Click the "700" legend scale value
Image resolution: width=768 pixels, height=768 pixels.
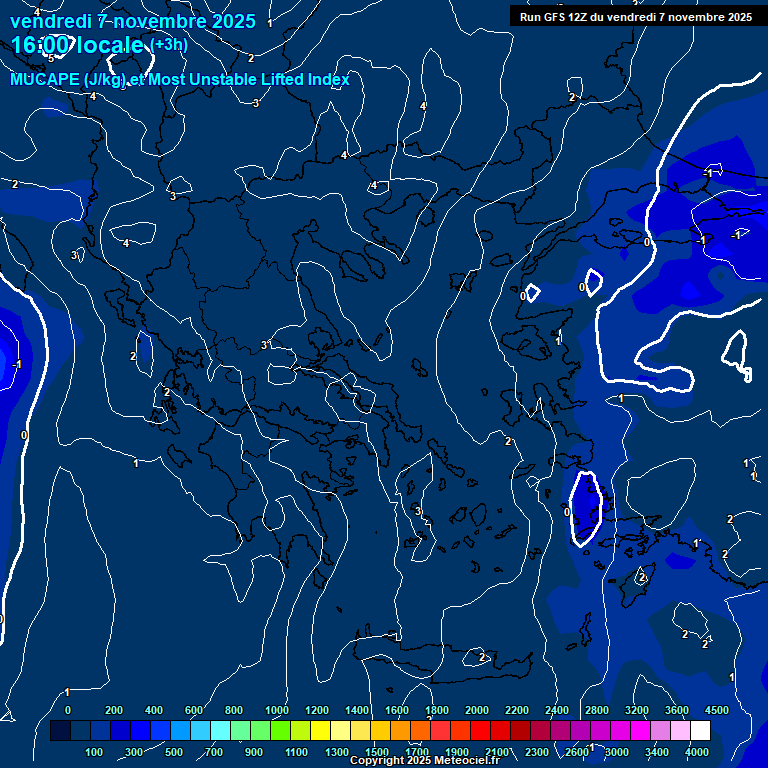(x=214, y=752)
